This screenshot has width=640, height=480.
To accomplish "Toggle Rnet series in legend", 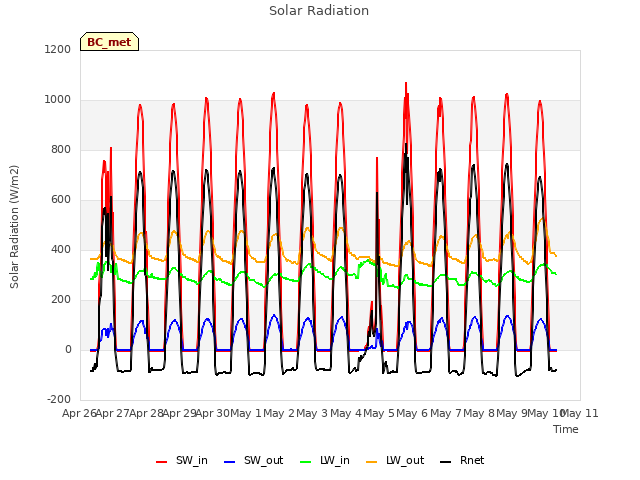I will pyautogui.click(x=462, y=461).
